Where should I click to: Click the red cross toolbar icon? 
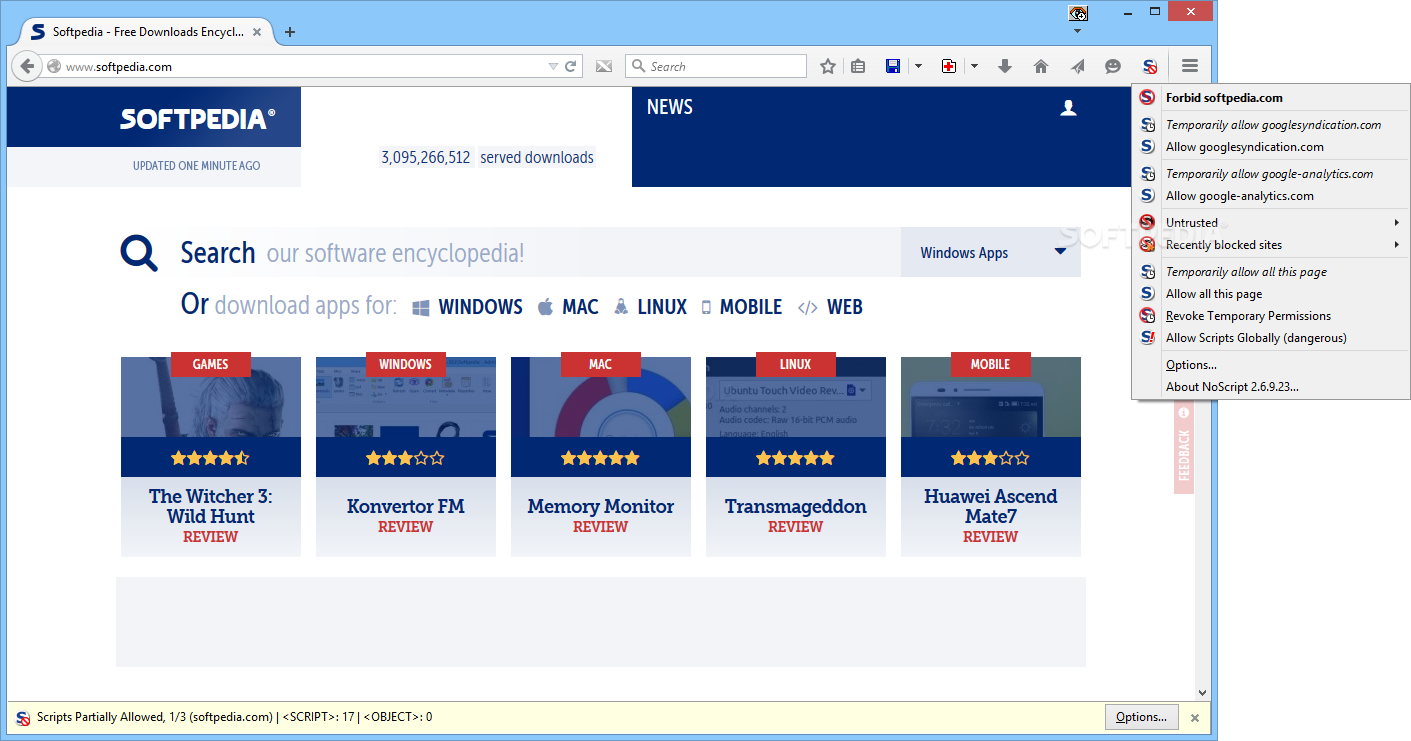pos(949,66)
